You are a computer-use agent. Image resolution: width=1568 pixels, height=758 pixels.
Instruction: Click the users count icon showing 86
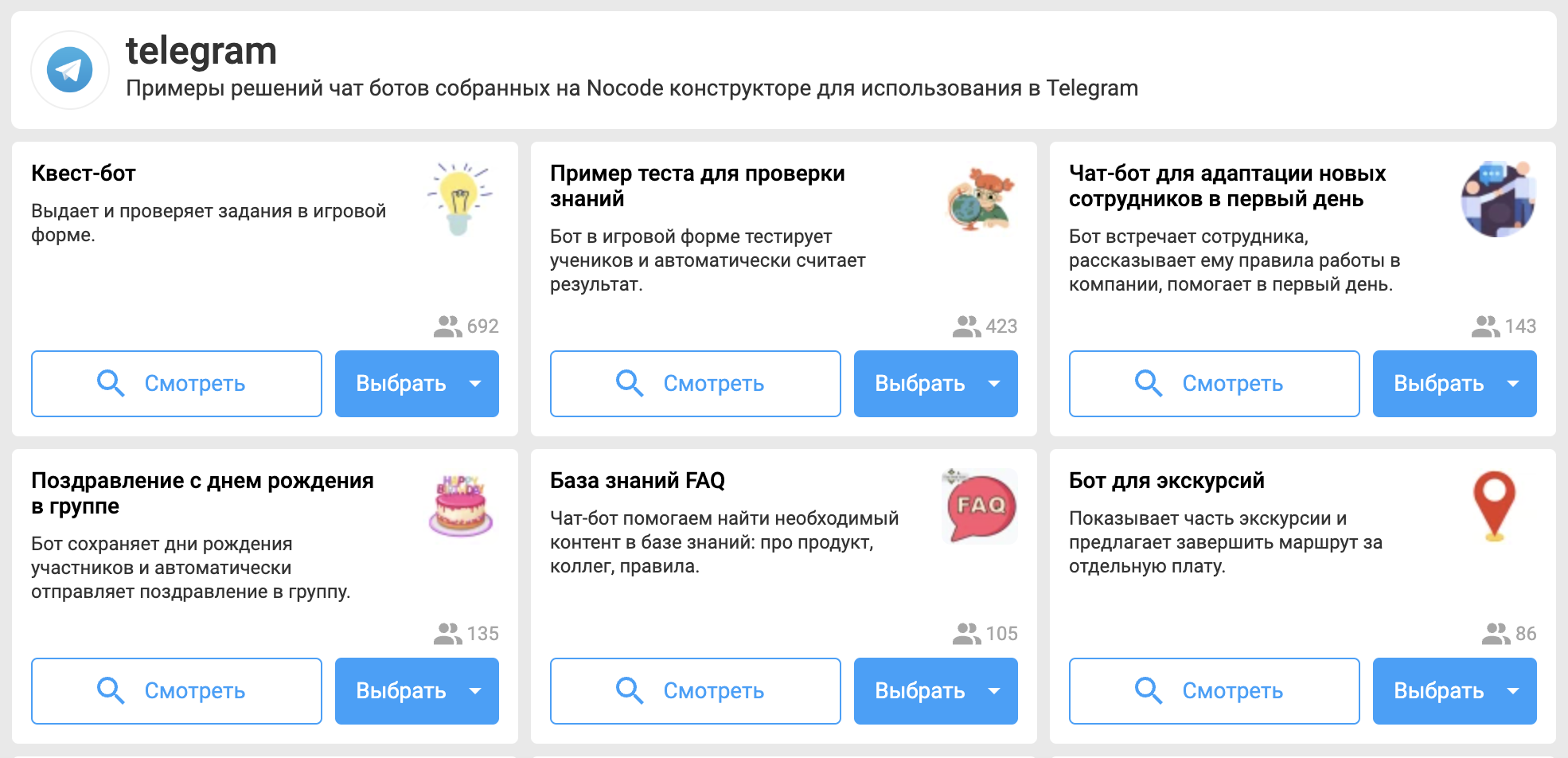[x=1496, y=634]
